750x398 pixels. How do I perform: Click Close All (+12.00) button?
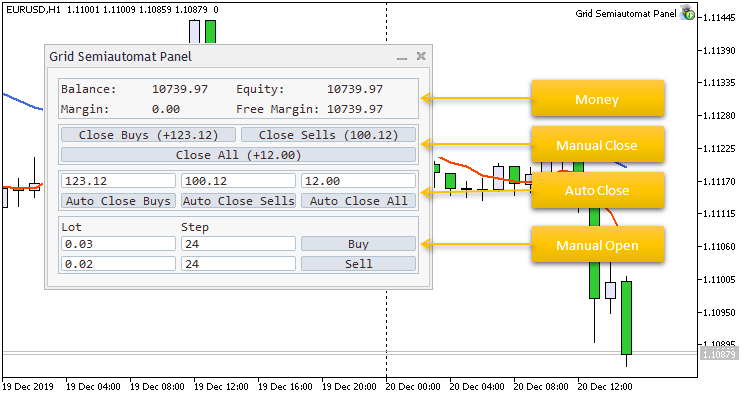pos(238,155)
